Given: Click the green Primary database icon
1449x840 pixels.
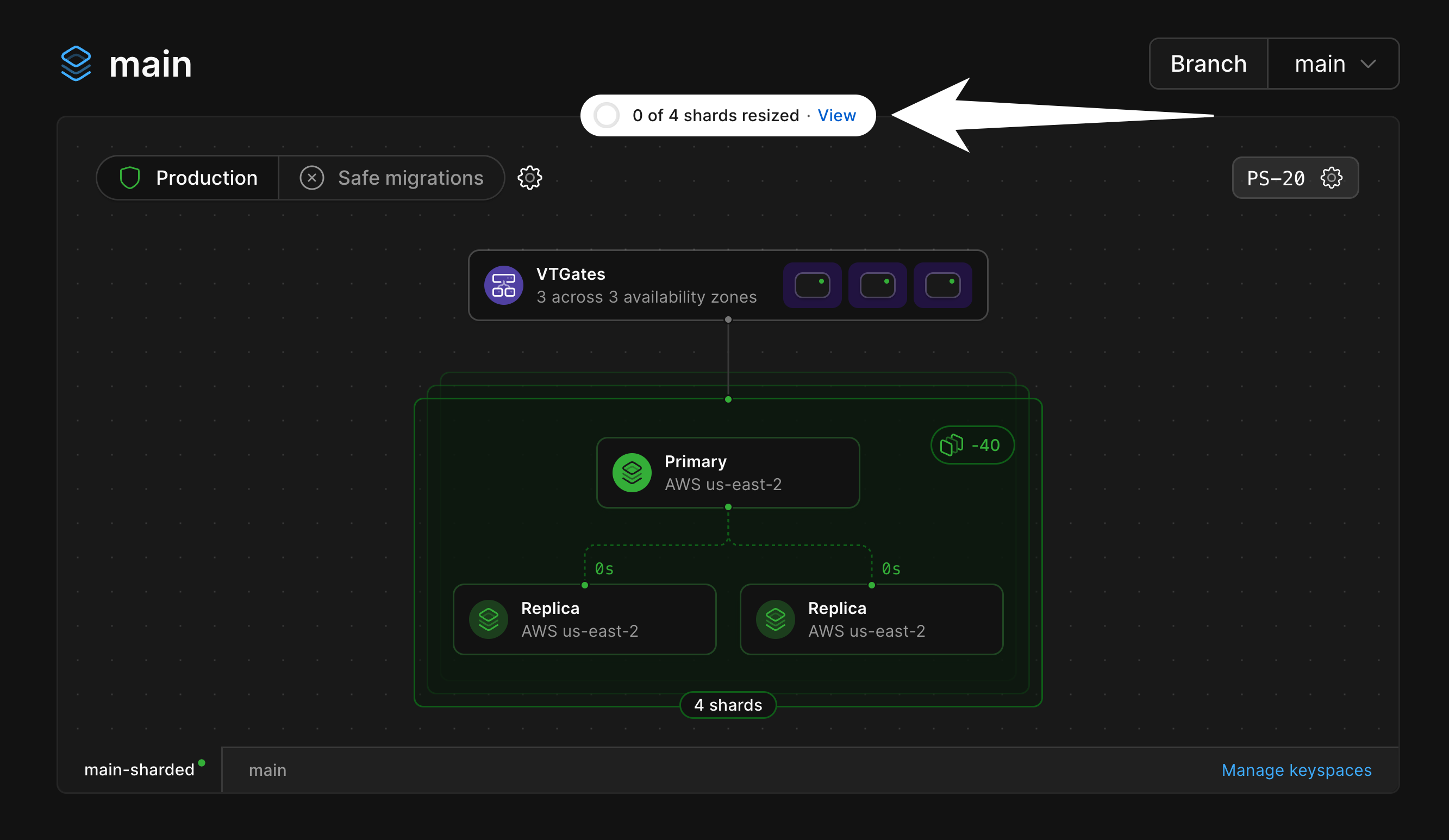Looking at the screenshot, I should pyautogui.click(x=632, y=473).
